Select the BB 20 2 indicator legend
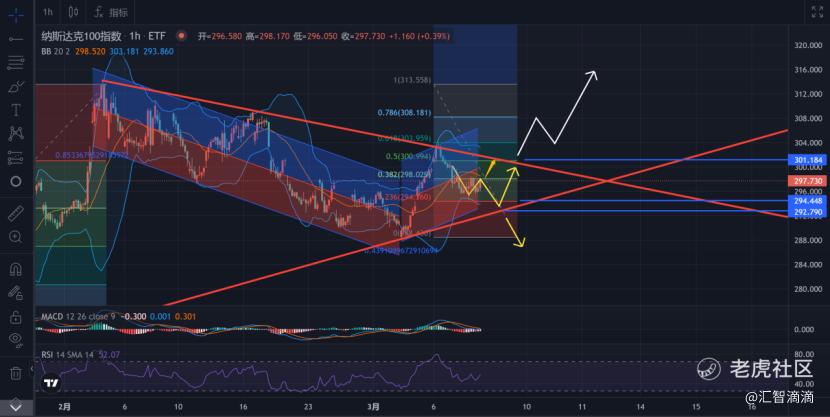Image resolution: width=830 pixels, height=417 pixels. coord(56,51)
